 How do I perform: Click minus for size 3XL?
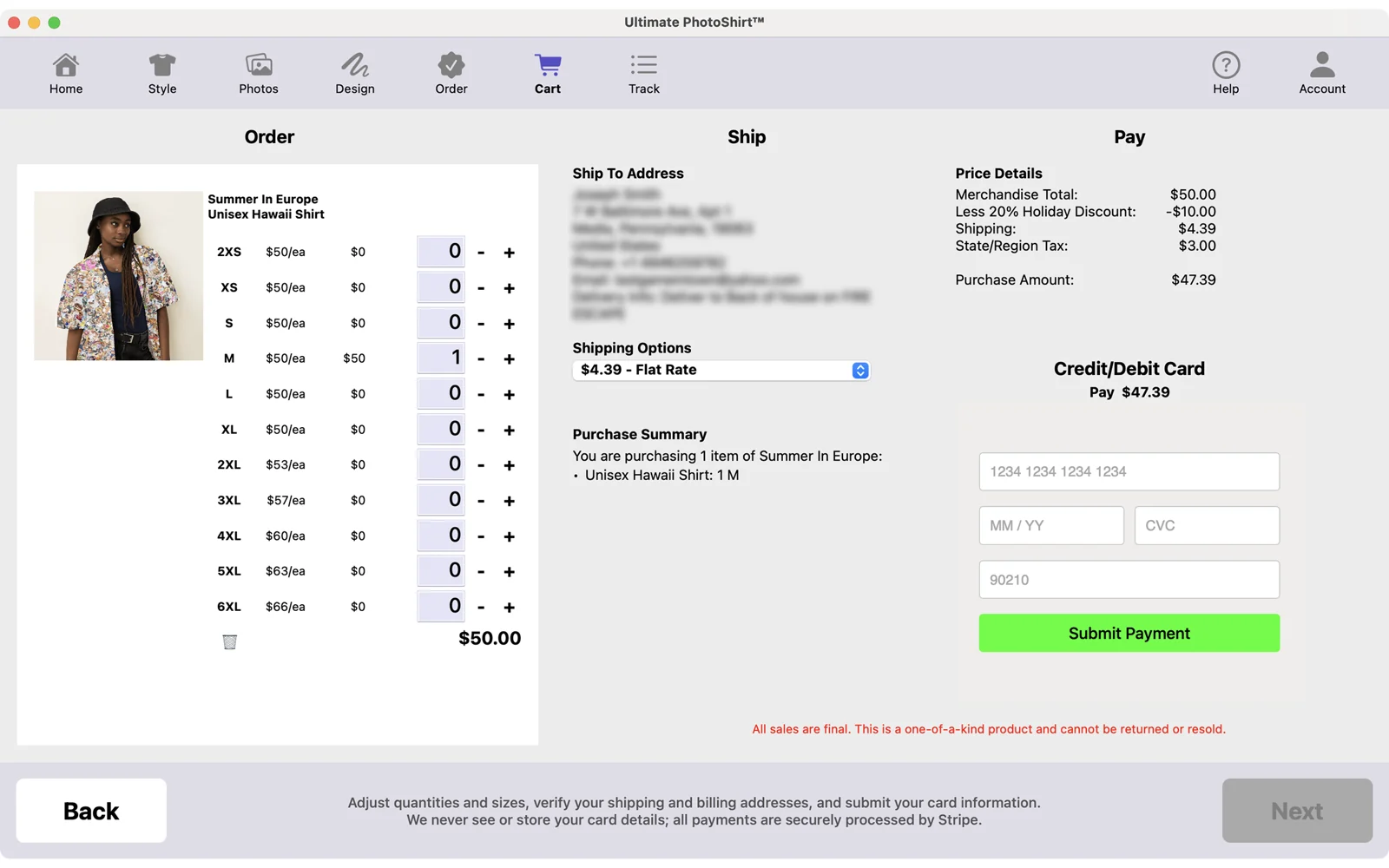[x=481, y=501]
